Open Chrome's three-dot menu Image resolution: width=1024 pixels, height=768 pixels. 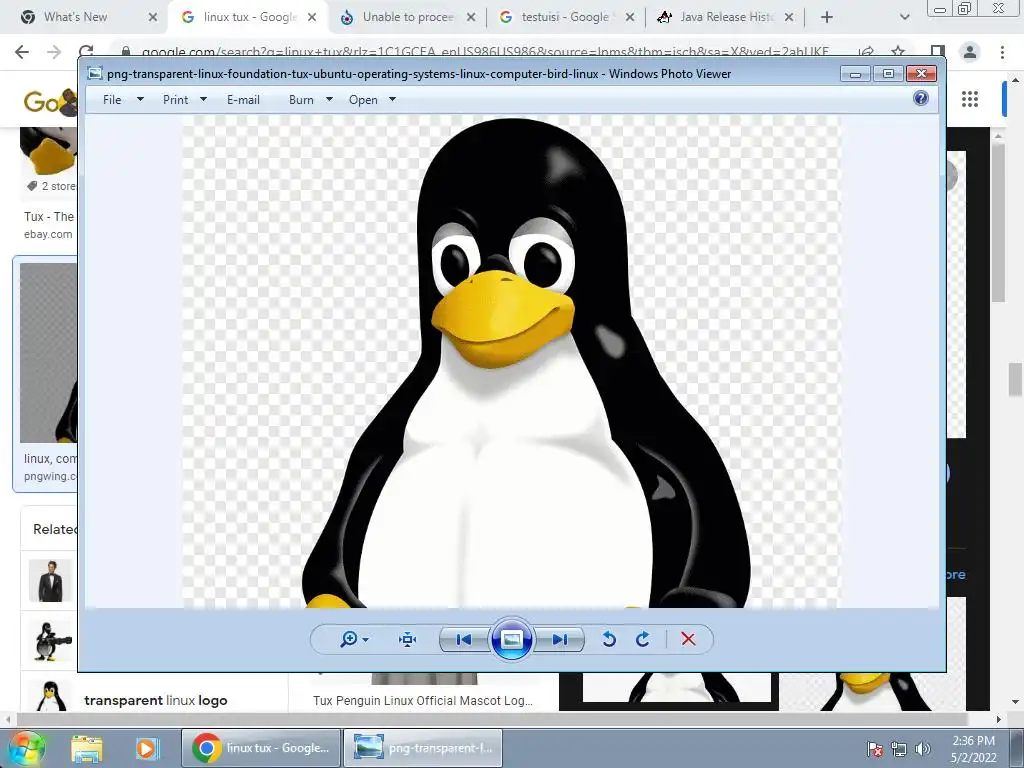1002,52
